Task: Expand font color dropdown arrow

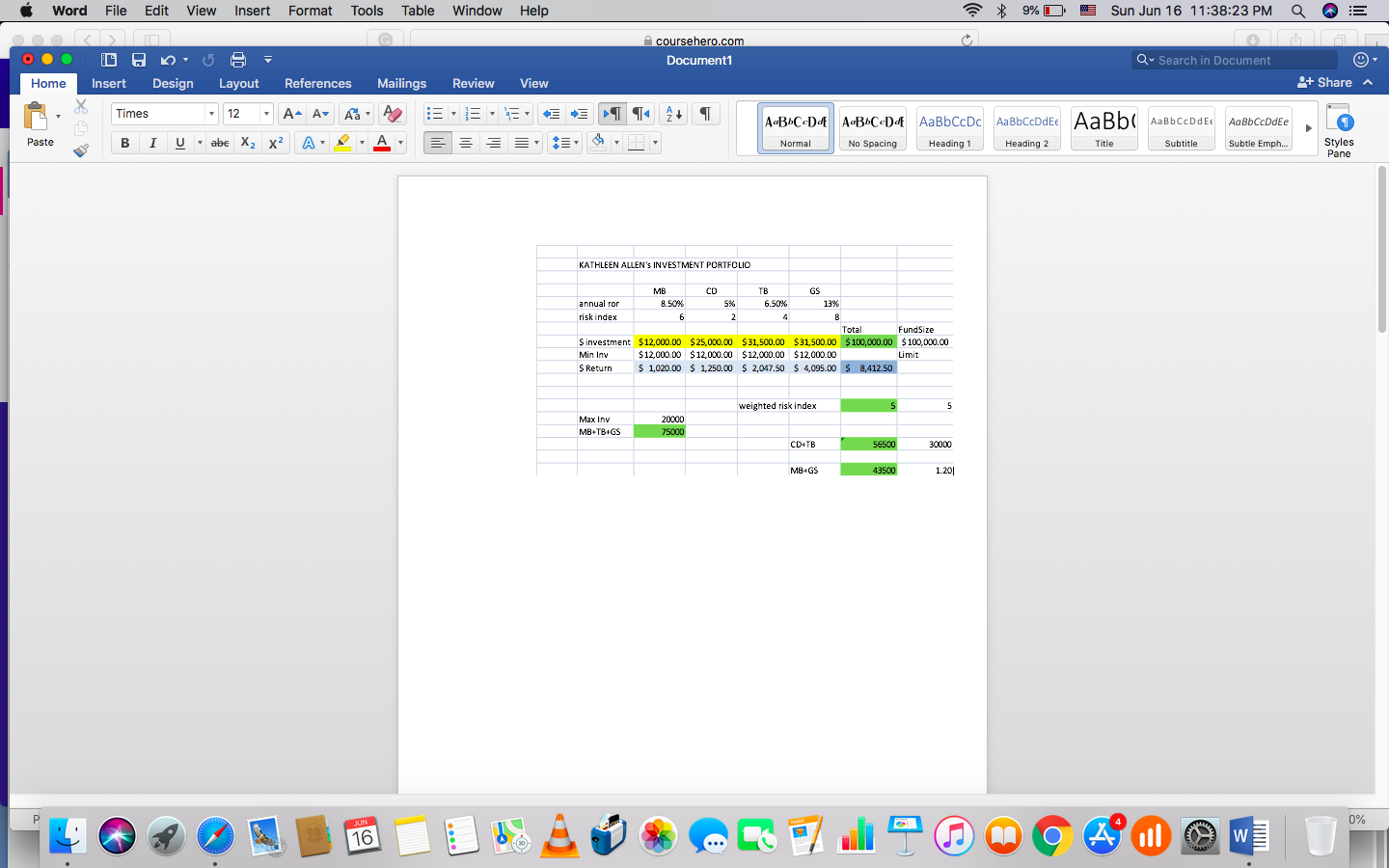Action: point(400,143)
